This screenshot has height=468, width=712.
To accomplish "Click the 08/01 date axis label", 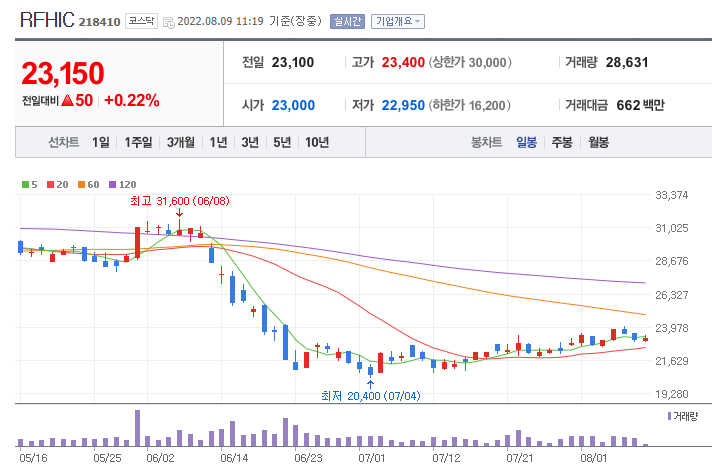I will tap(594, 458).
